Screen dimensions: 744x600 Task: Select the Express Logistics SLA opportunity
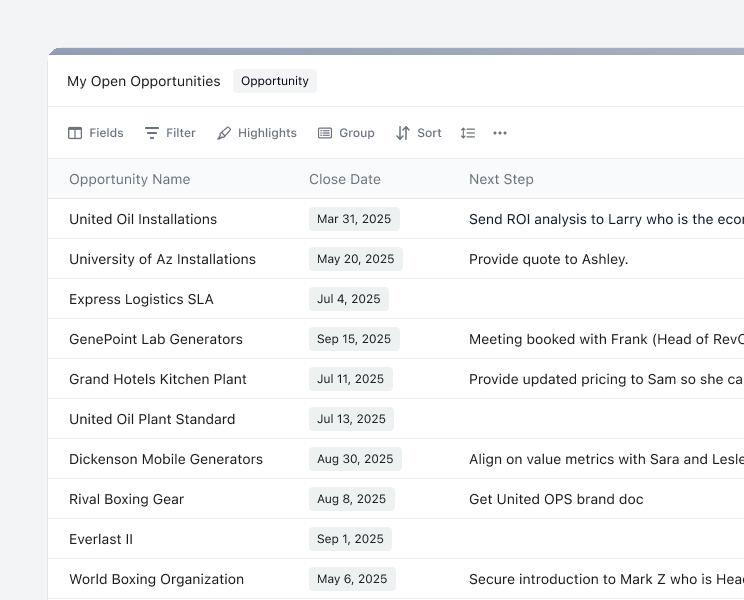click(x=141, y=299)
